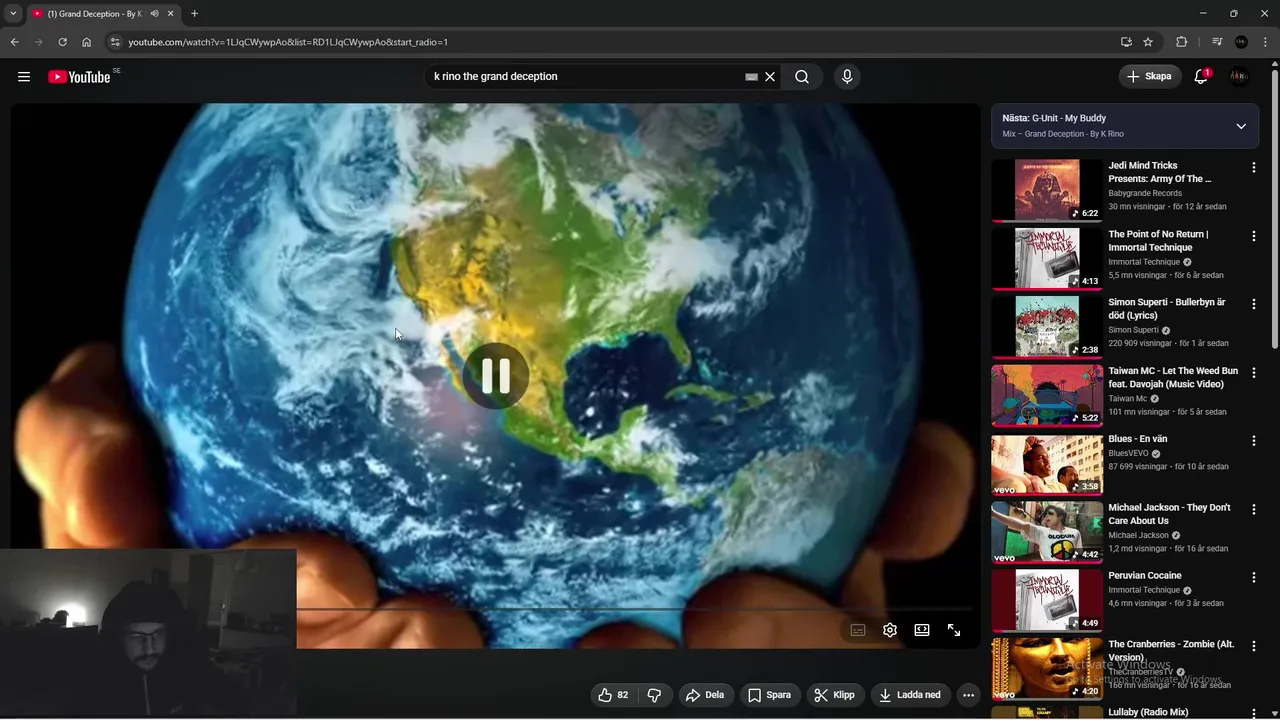Play The Point of No Return thumbnail
The image size is (1280, 720).
1047,258
